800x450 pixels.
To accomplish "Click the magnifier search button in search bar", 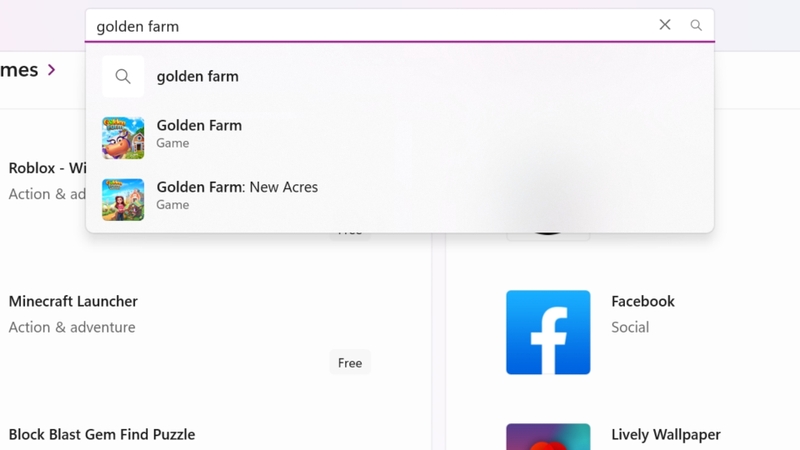I will pyautogui.click(x=696, y=25).
